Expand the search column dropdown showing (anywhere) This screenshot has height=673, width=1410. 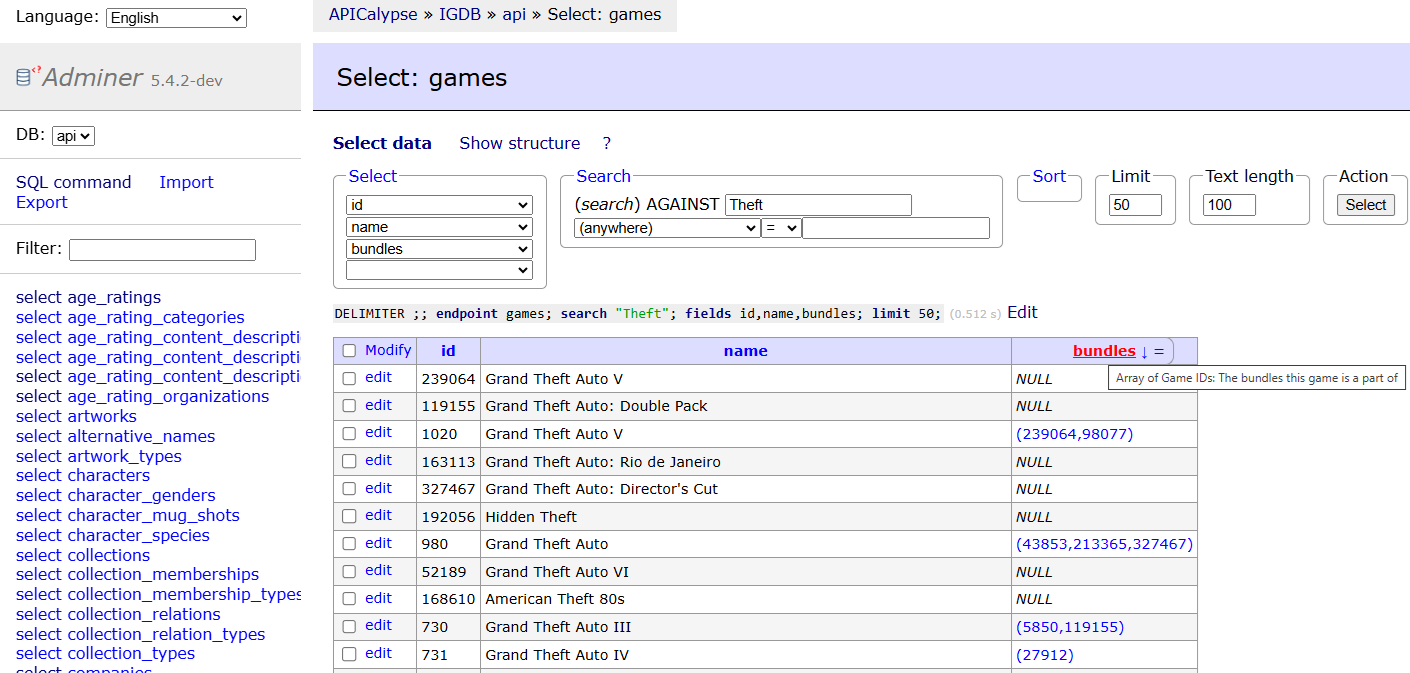click(x=666, y=228)
